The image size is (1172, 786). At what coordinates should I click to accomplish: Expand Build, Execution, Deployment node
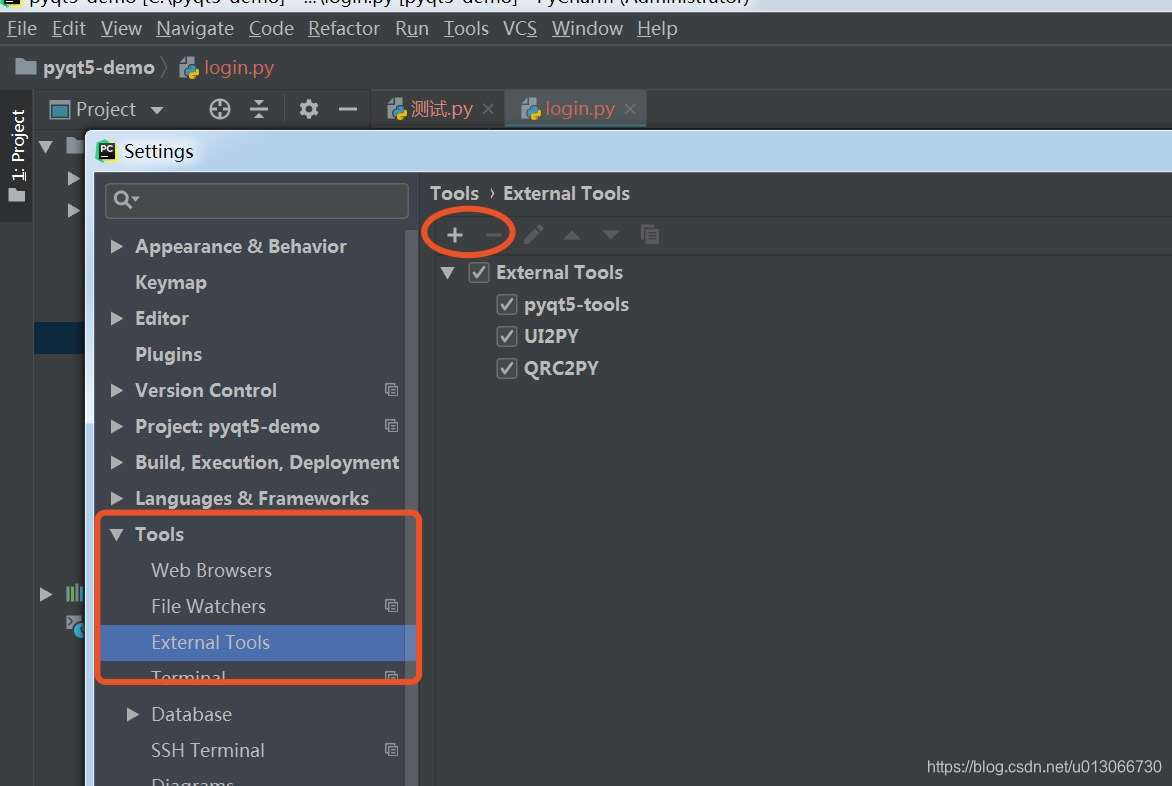click(117, 462)
